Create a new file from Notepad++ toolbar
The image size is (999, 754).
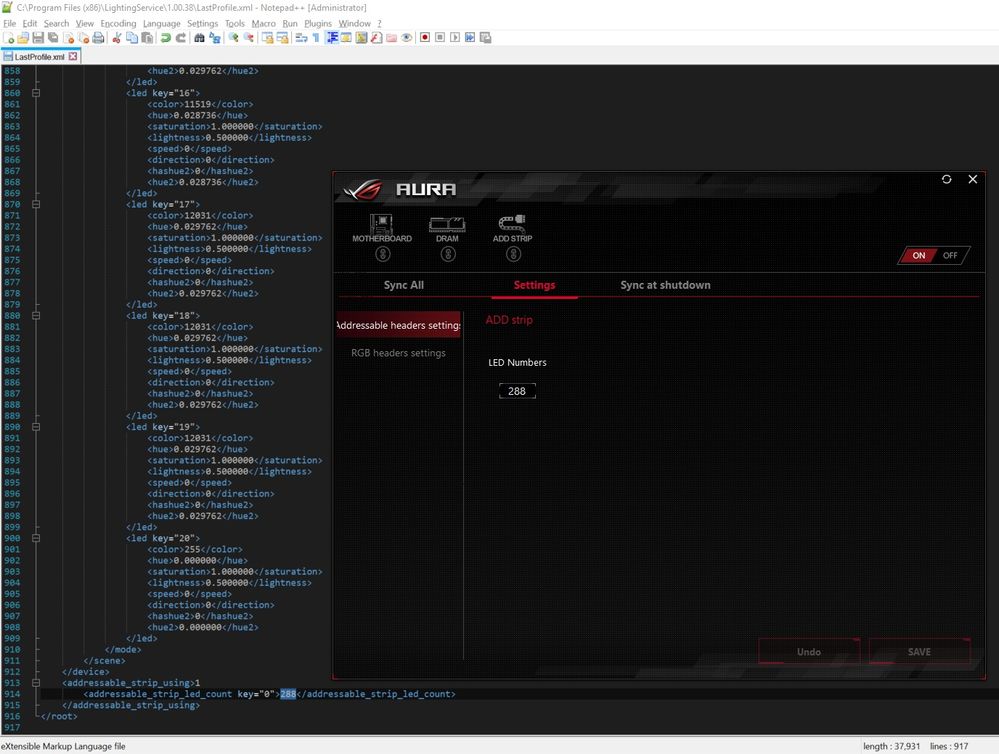(9, 38)
